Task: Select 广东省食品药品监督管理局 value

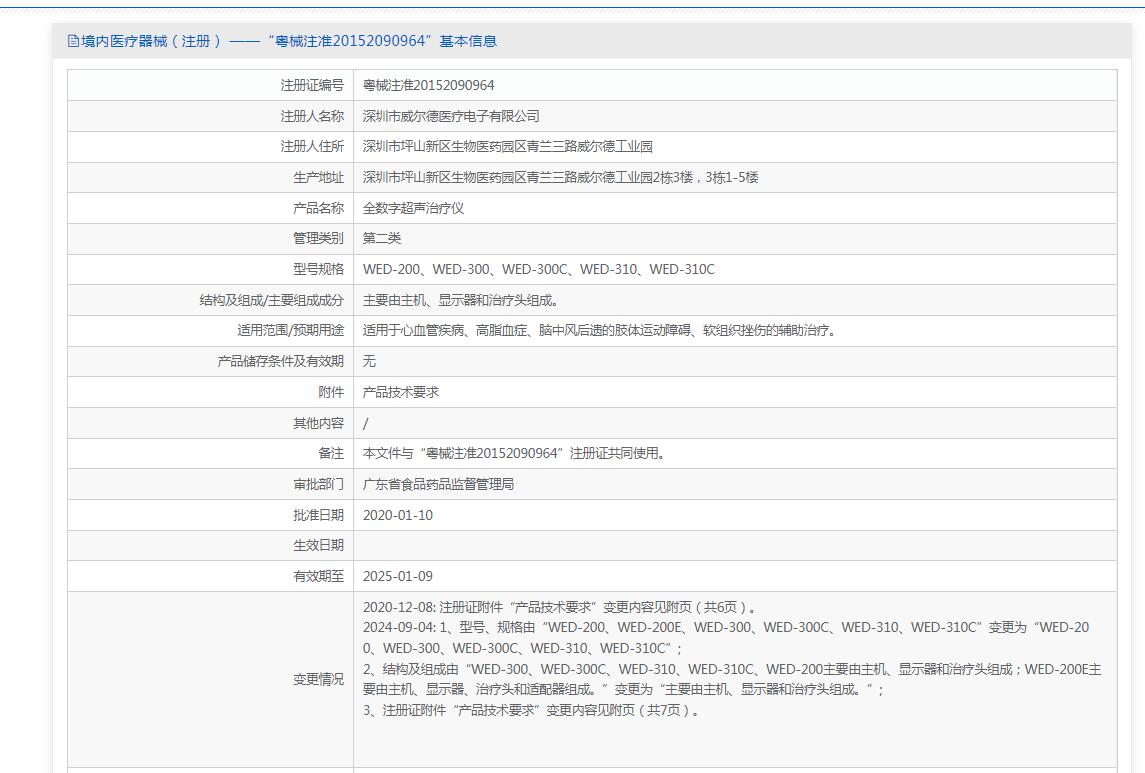Action: pyautogui.click(x=438, y=484)
